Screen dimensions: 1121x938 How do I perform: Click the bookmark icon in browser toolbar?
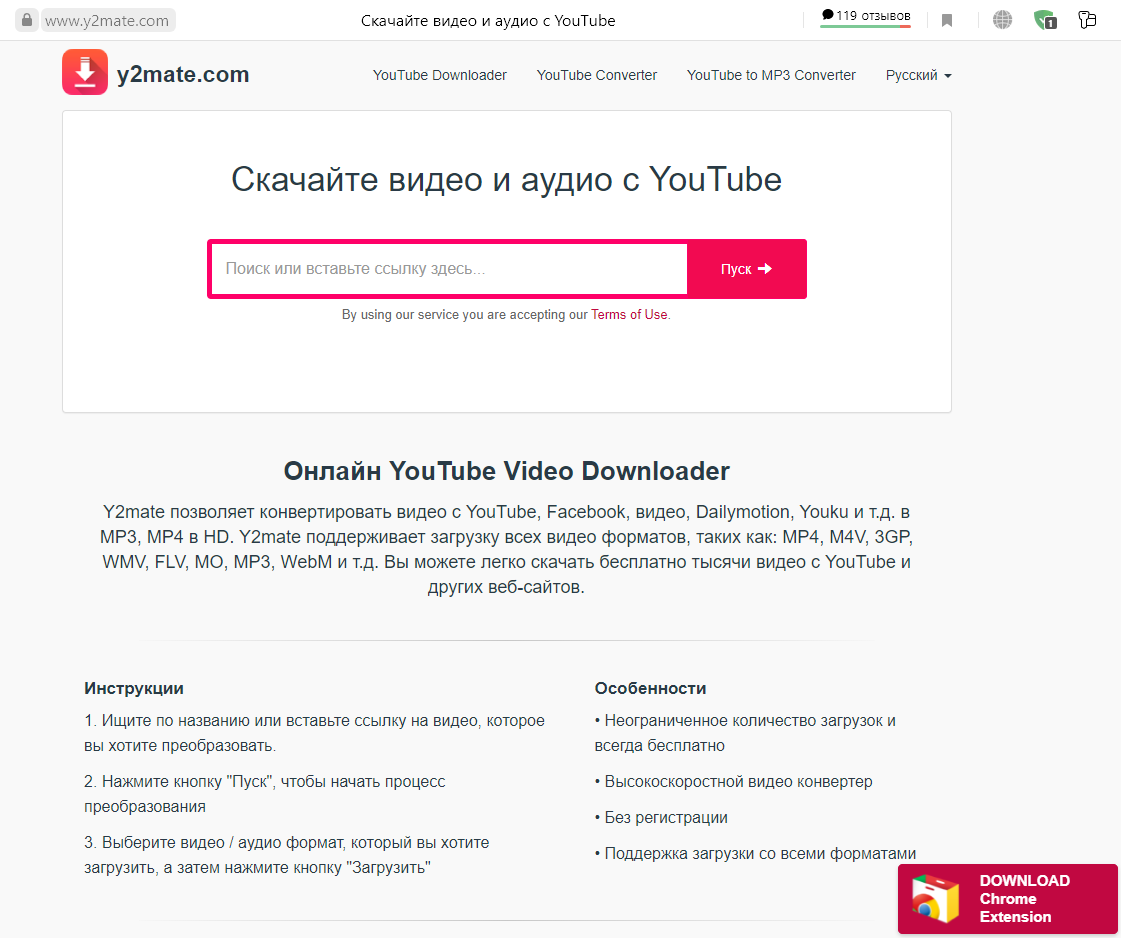(947, 20)
